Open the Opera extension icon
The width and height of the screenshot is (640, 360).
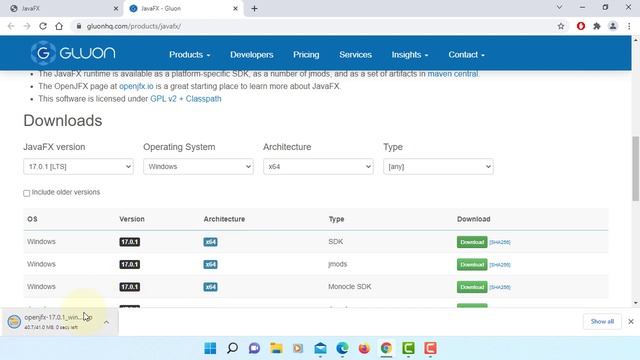point(581,26)
